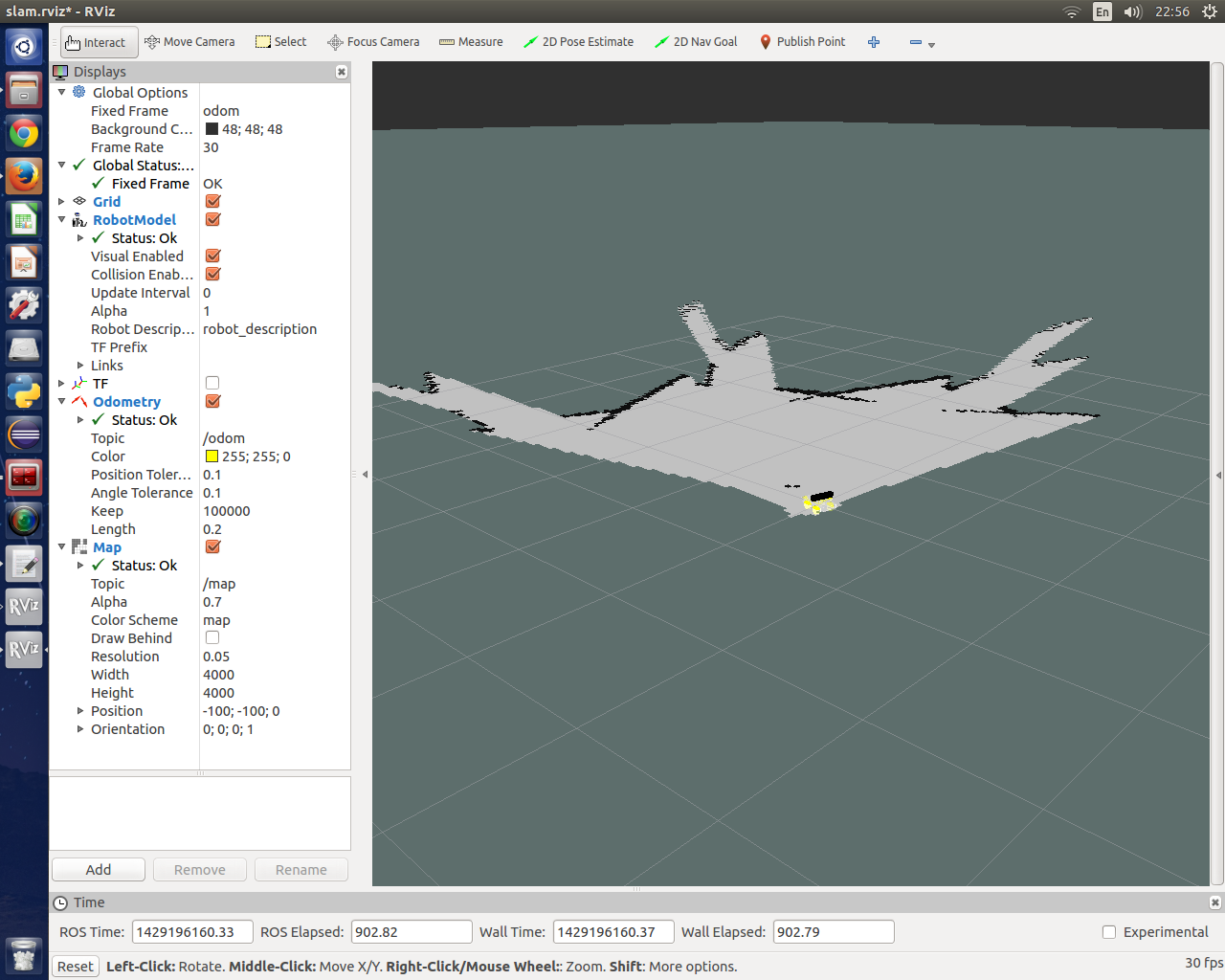Click the Map Alpha value 0.7
The height and width of the screenshot is (980, 1225).
(212, 602)
